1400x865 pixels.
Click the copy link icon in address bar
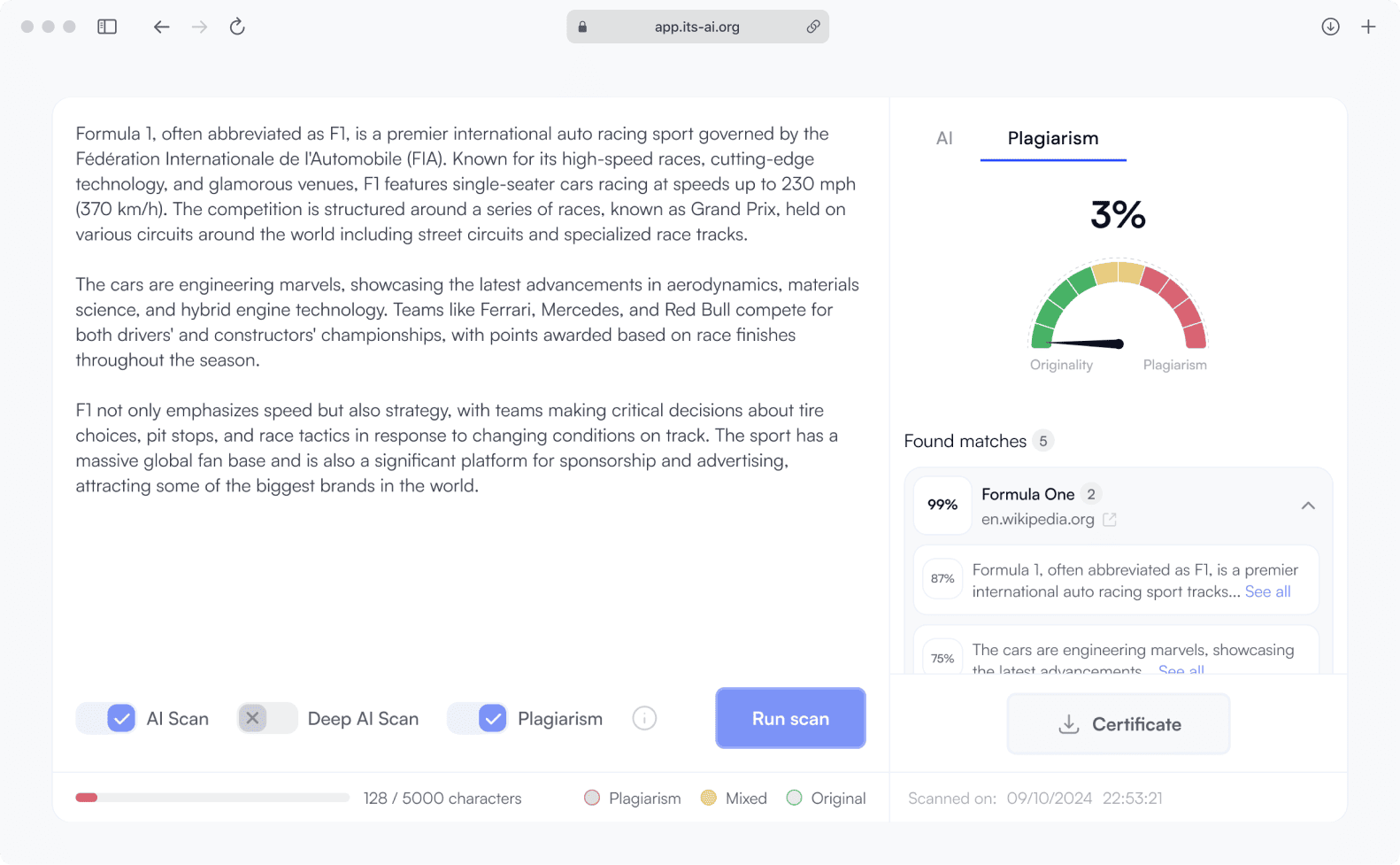tap(812, 27)
